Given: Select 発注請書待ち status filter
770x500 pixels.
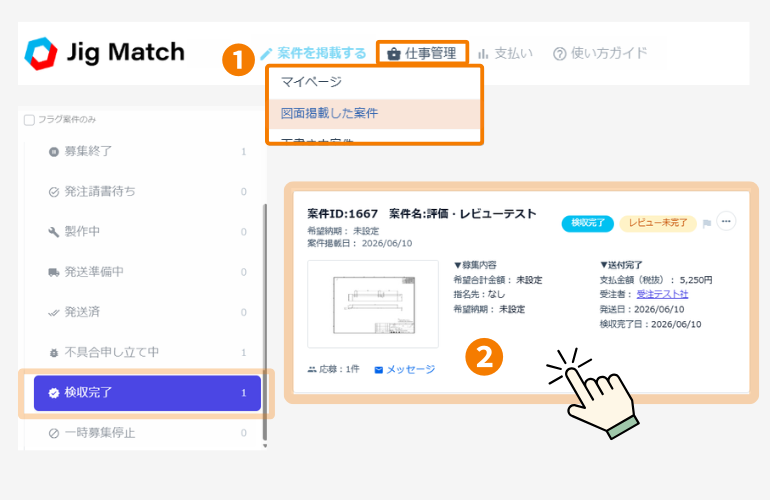Looking at the screenshot, I should (x=147, y=192).
